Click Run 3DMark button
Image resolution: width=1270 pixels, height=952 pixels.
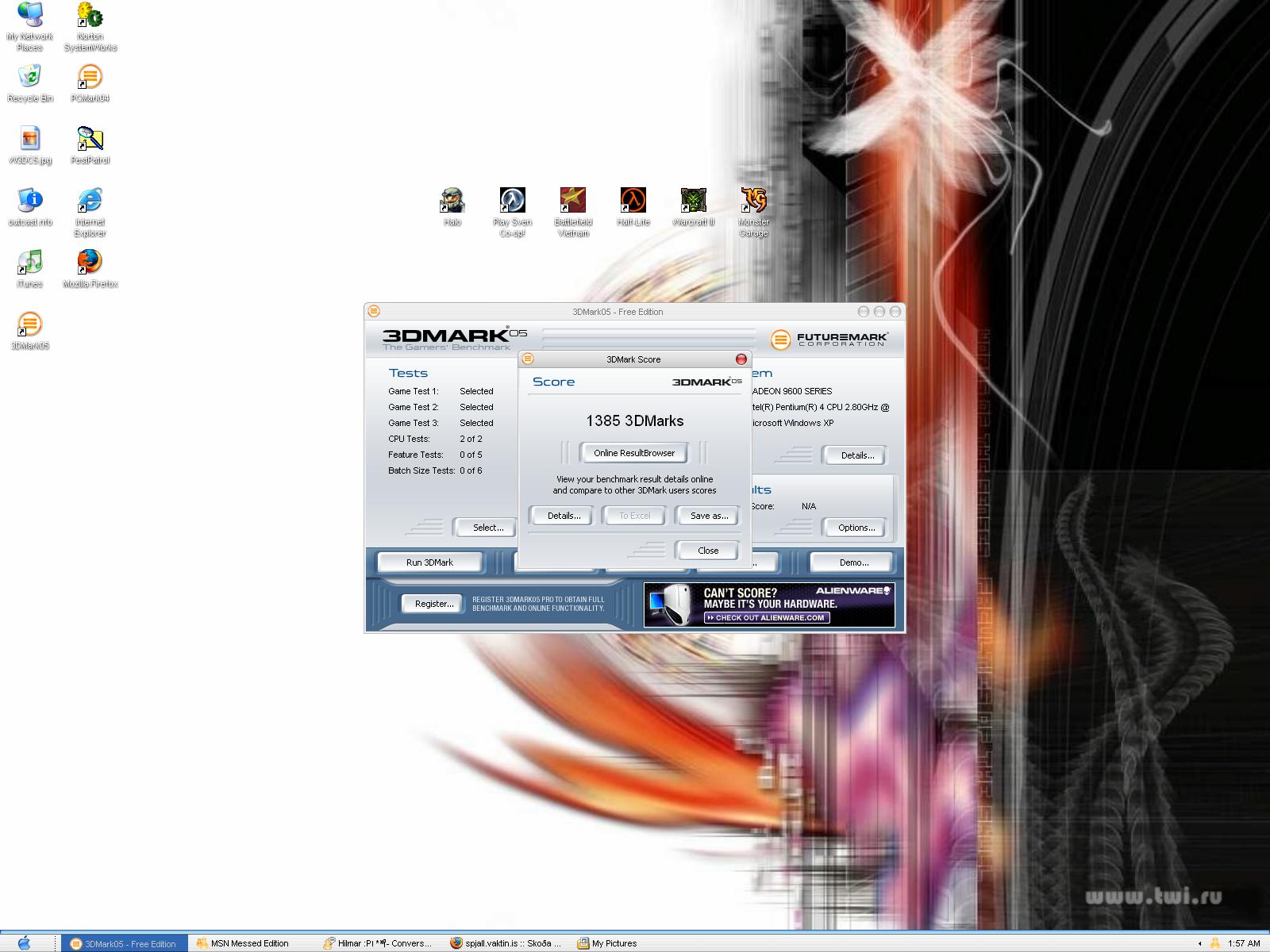429,562
